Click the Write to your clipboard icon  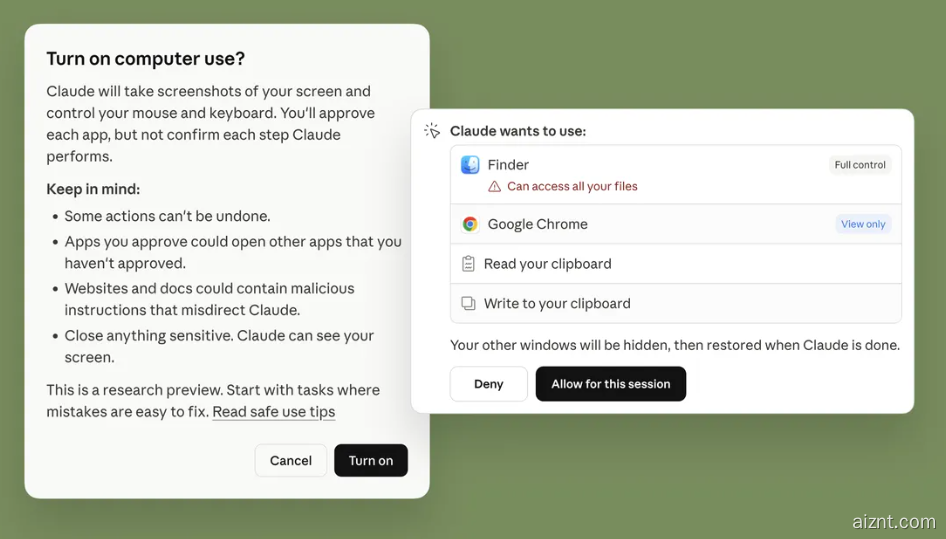pos(468,304)
